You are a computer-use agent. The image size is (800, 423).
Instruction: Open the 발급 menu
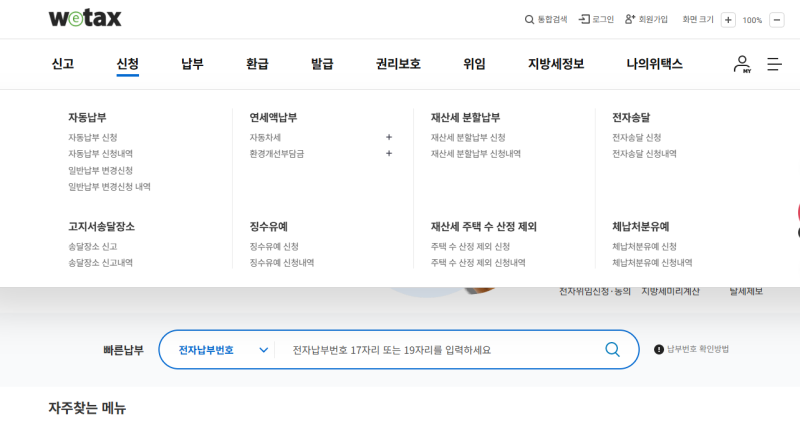[x=322, y=64]
